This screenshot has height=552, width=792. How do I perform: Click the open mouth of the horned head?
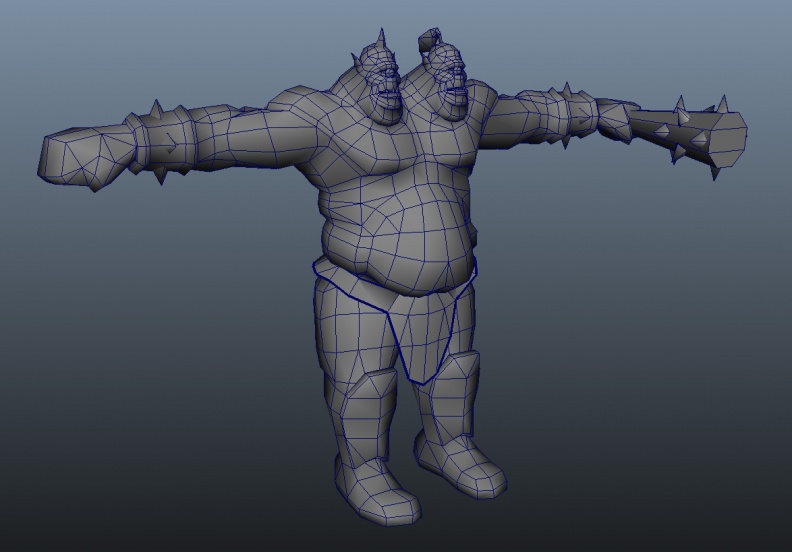[x=388, y=94]
